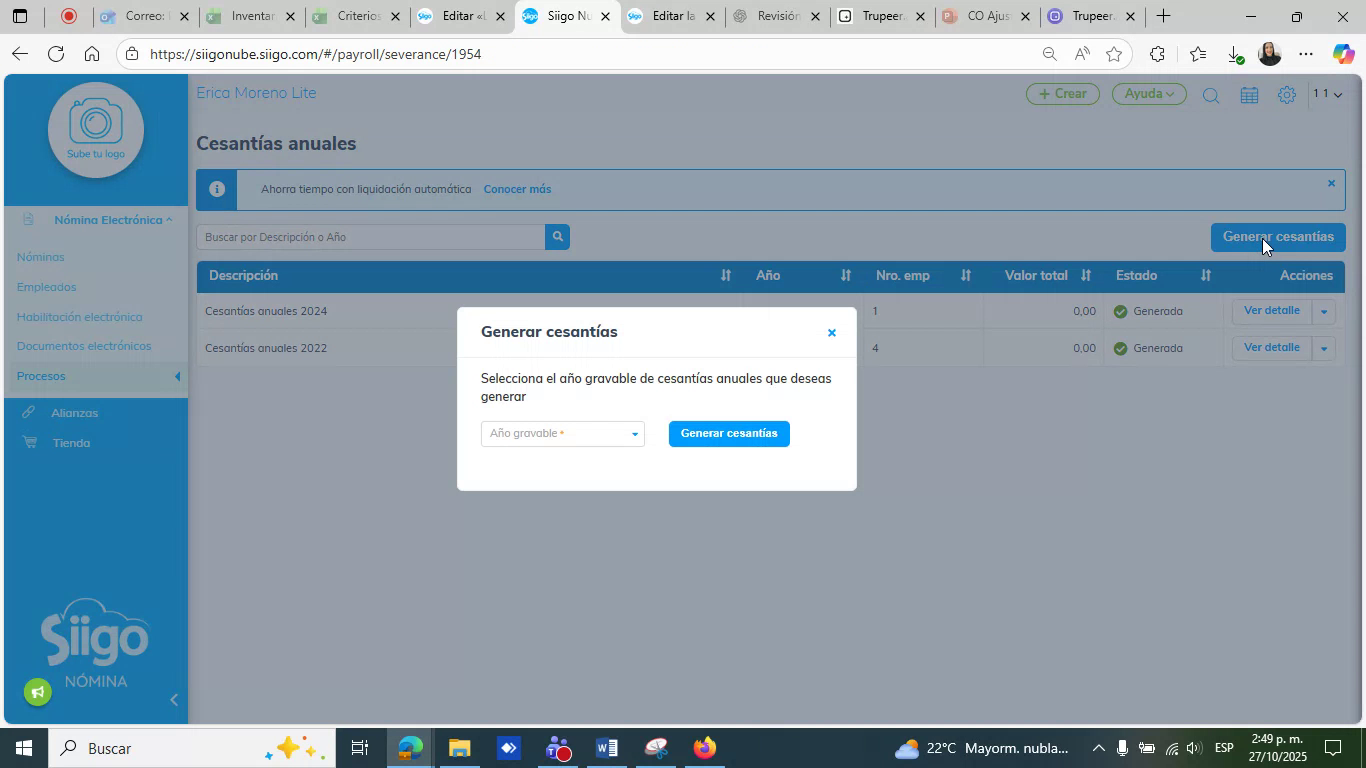Add page to favorites star icon
This screenshot has width=1366, height=768.
(1114, 54)
